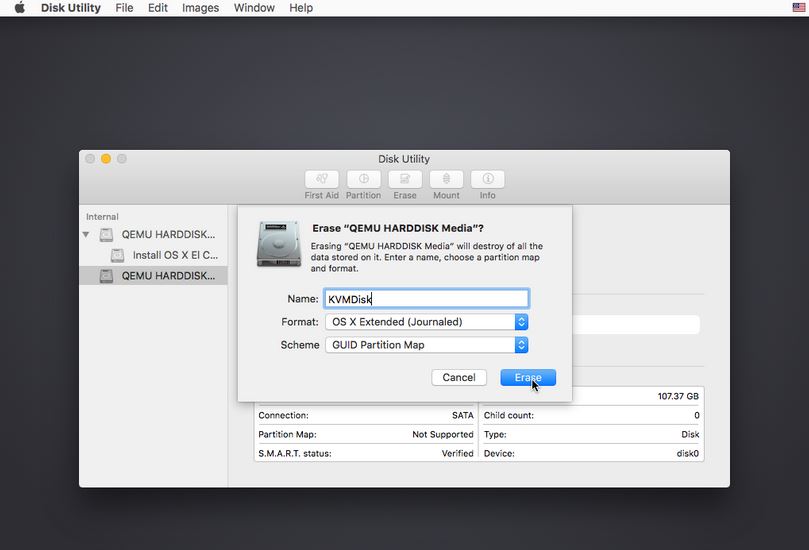This screenshot has width=809, height=550.
Task: Click the drive icon of Install OS X volume
Action: [118, 255]
